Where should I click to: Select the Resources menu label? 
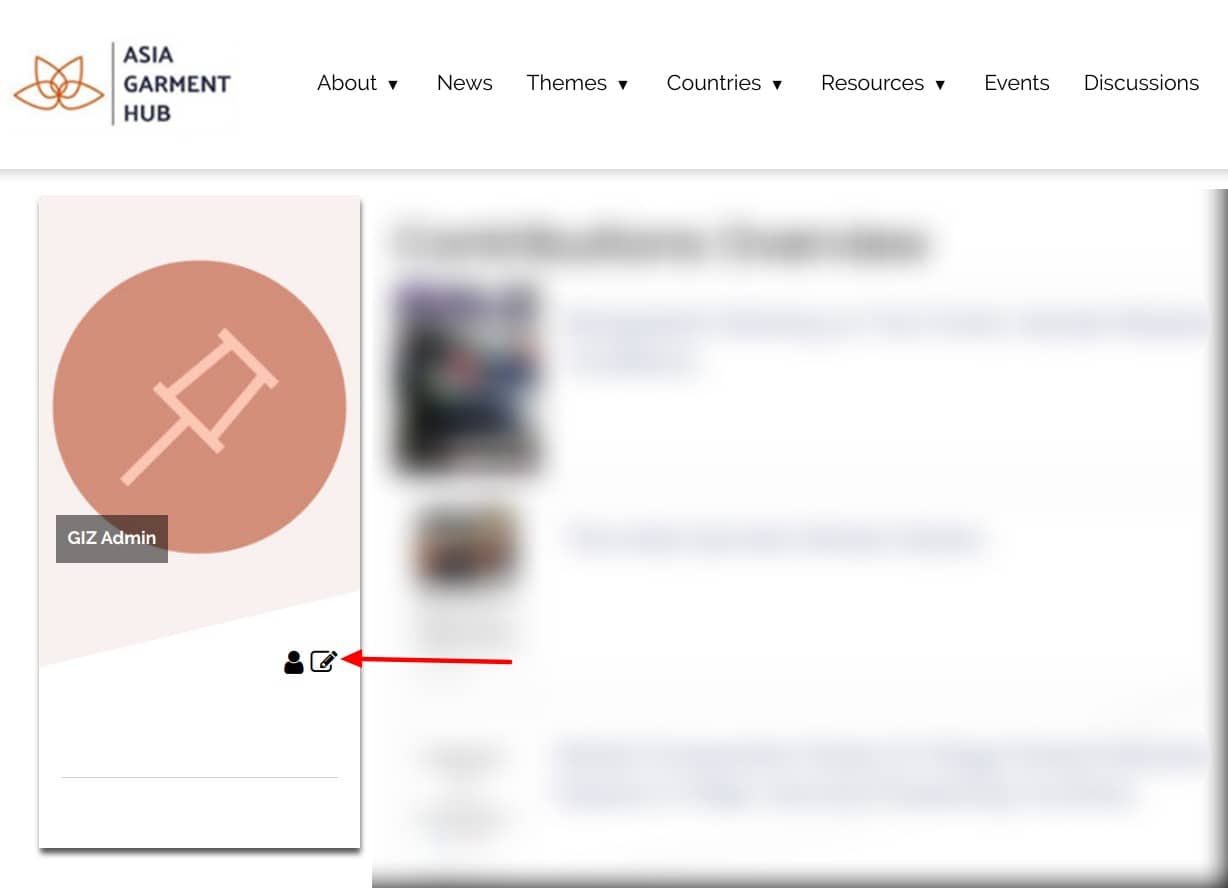click(872, 83)
